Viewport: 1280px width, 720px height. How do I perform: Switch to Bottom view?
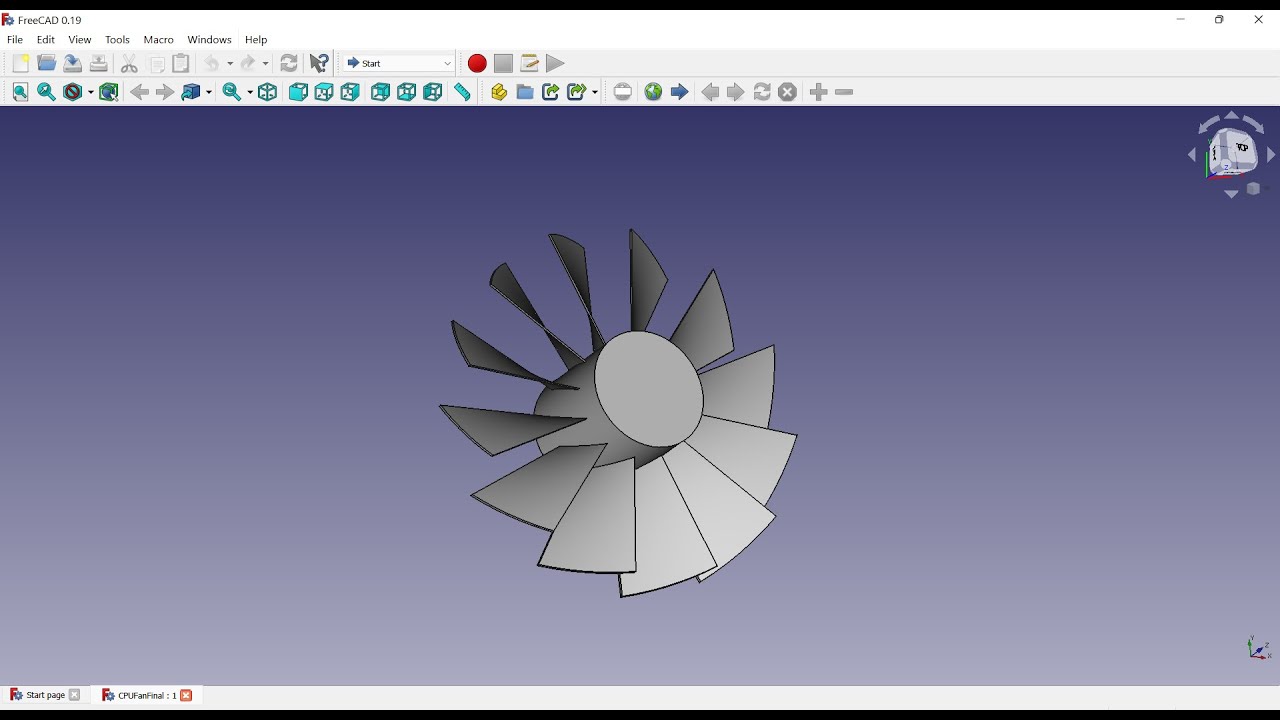coord(406,92)
